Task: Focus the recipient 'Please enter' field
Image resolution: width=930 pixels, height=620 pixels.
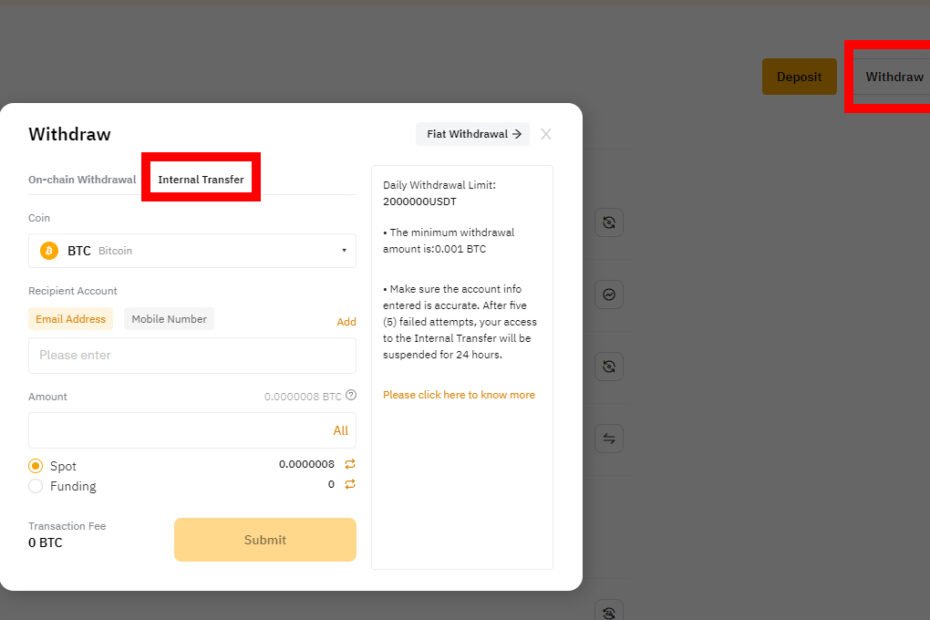Action: coord(192,355)
